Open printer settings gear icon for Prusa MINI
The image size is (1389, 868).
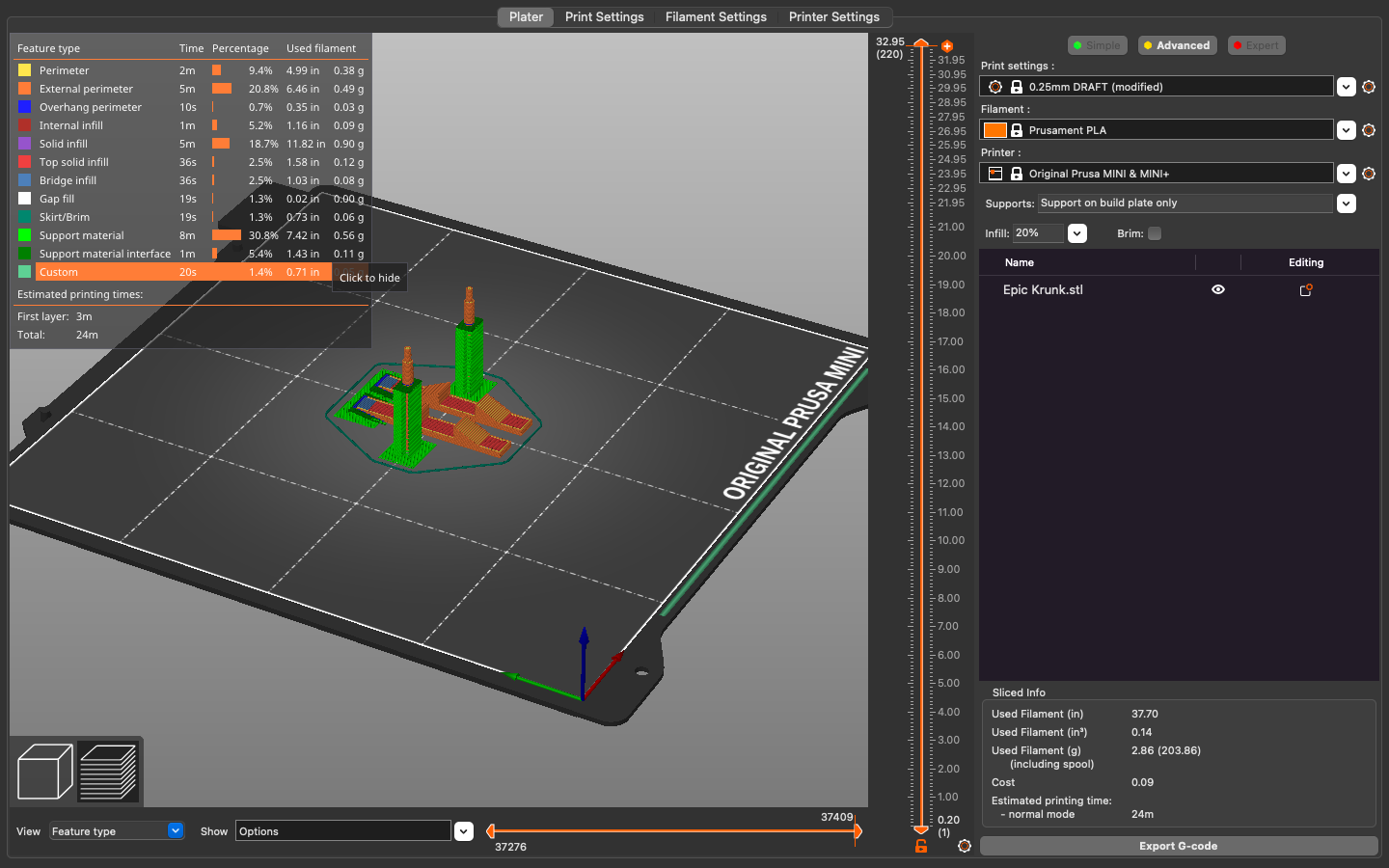pos(1368,174)
